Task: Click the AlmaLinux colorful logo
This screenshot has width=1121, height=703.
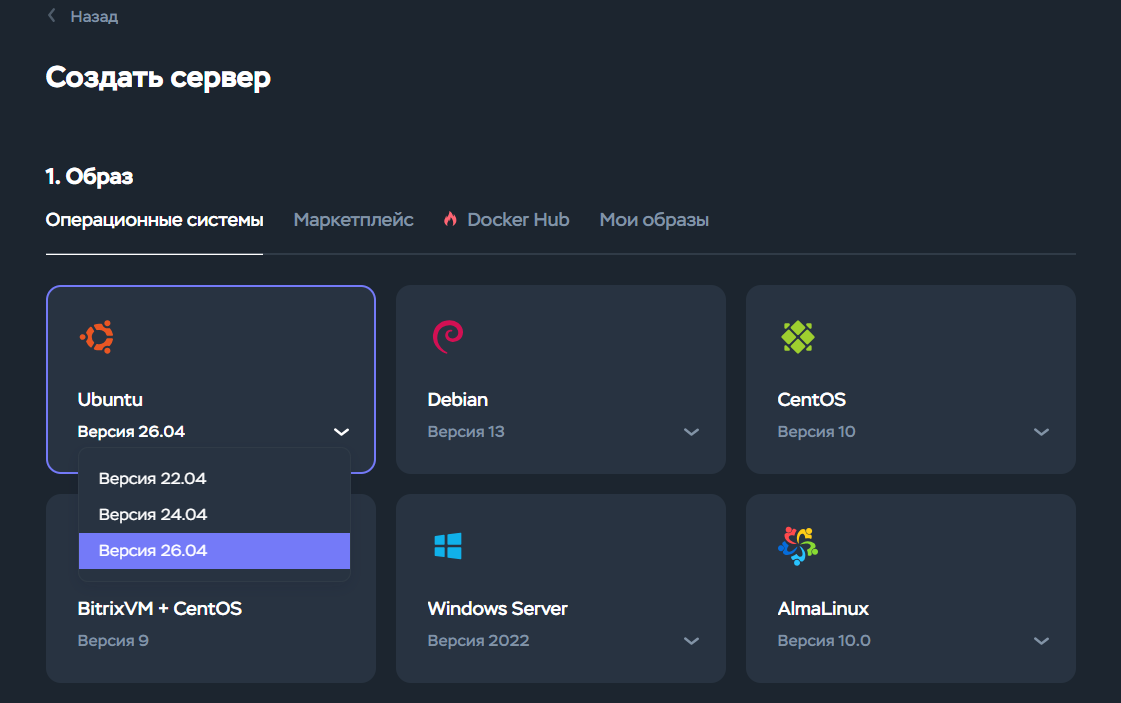Action: tap(798, 546)
